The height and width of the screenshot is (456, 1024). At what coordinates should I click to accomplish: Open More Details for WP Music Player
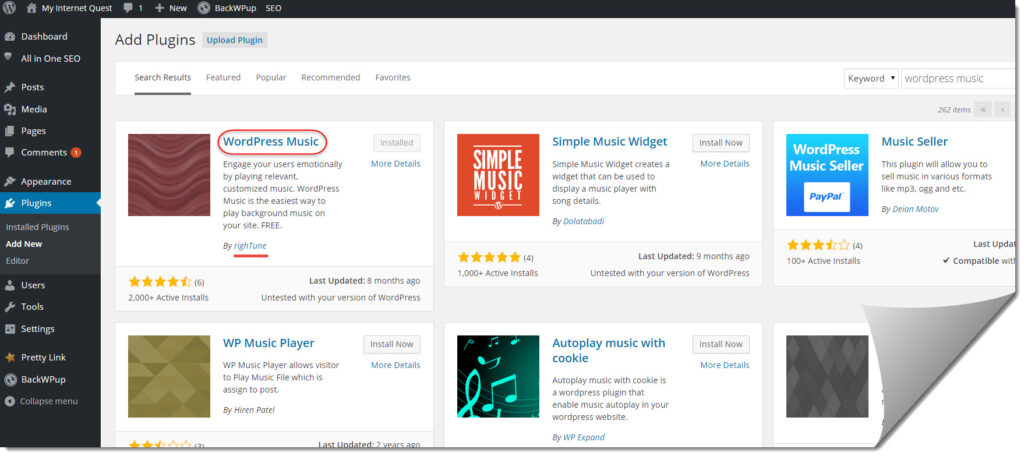(x=396, y=365)
